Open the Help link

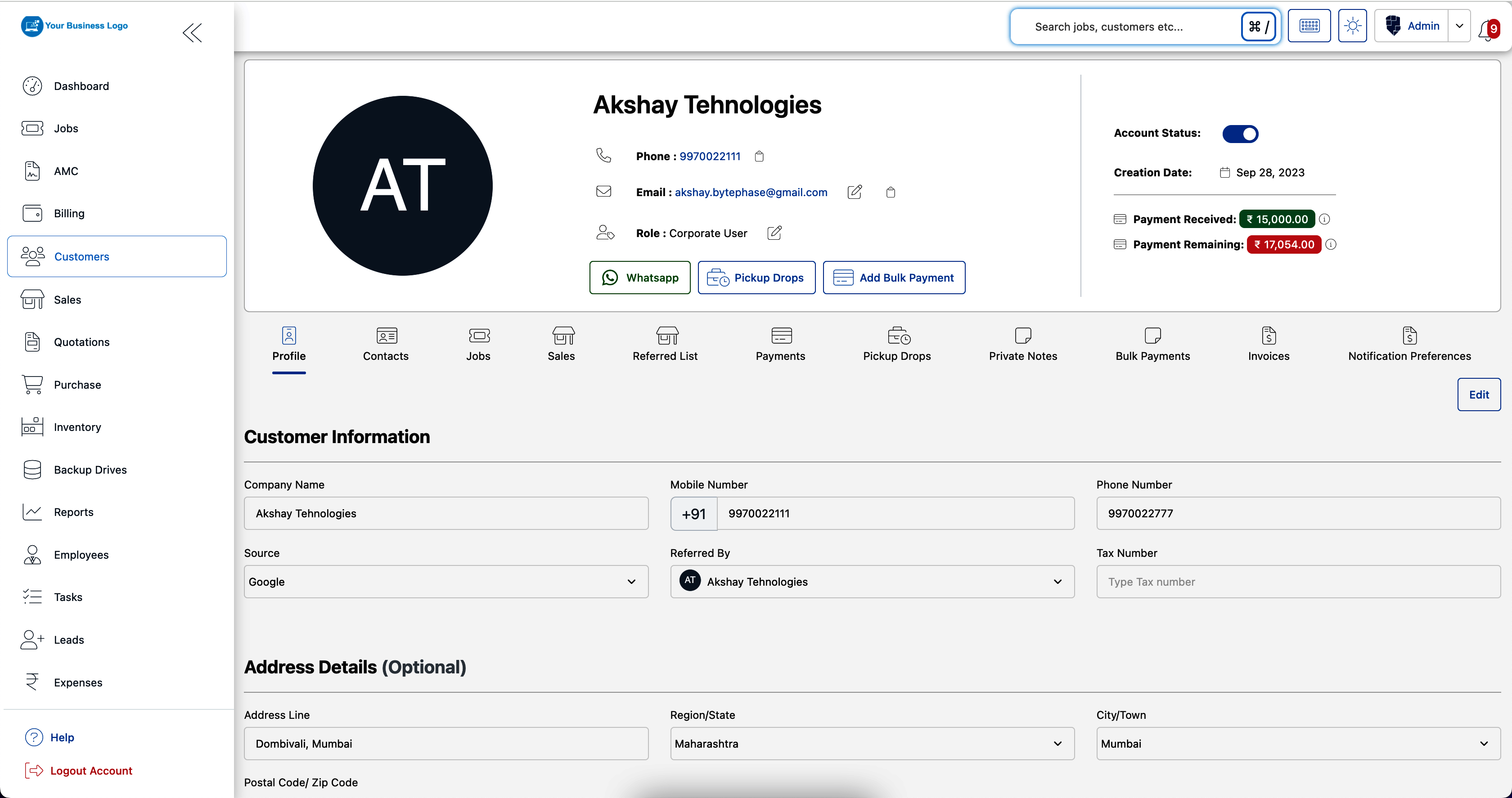tap(50, 737)
